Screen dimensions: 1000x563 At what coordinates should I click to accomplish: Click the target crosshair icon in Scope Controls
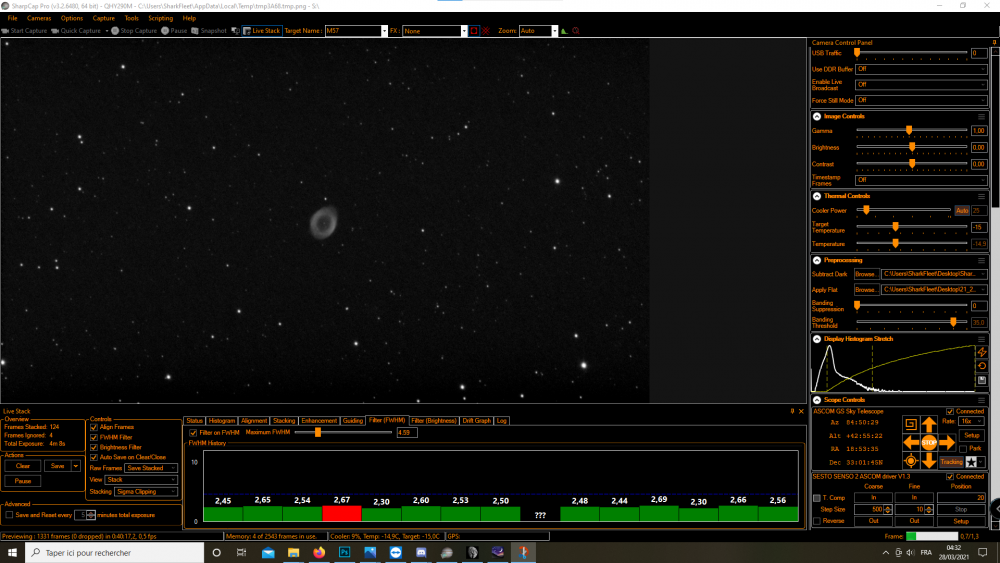click(911, 461)
